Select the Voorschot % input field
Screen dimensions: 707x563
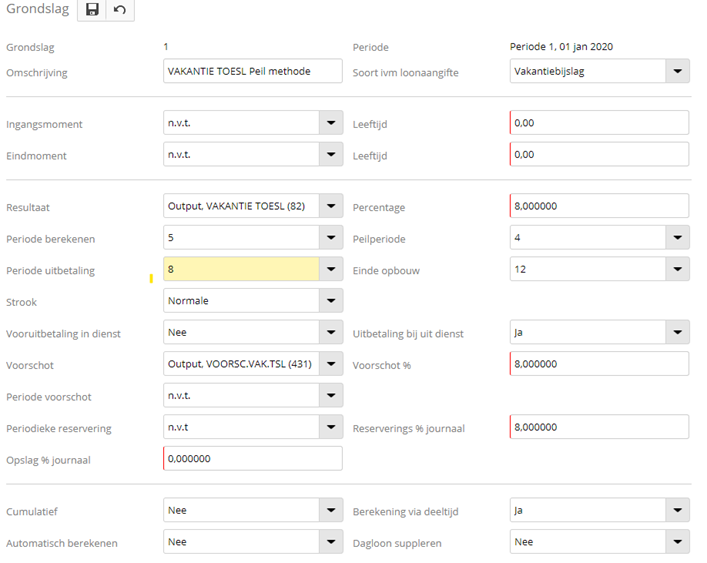[598, 364]
